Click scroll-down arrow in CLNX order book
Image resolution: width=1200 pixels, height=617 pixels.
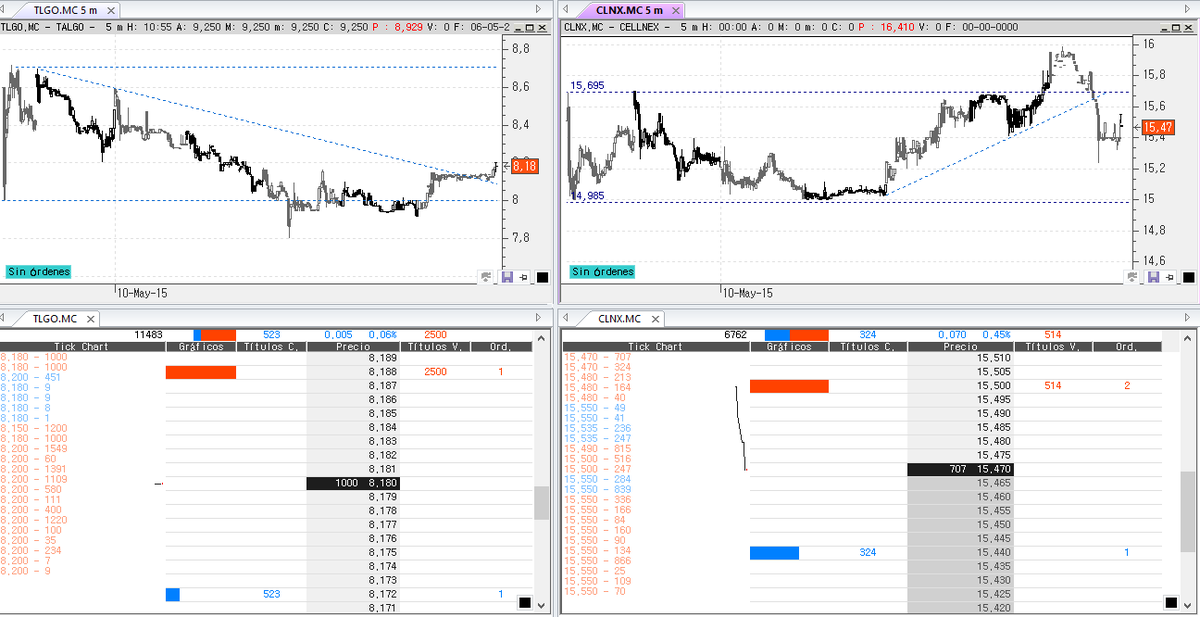coord(1187,607)
